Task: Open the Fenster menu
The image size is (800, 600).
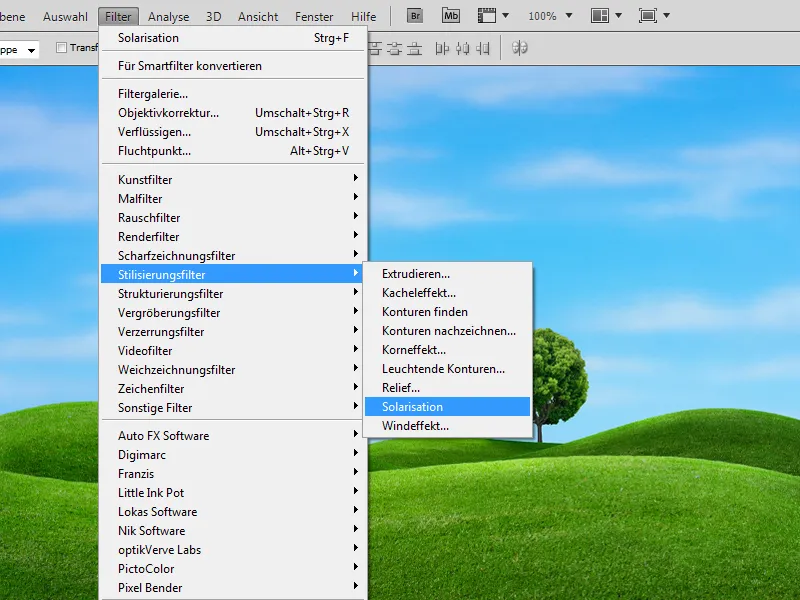Action: [314, 17]
